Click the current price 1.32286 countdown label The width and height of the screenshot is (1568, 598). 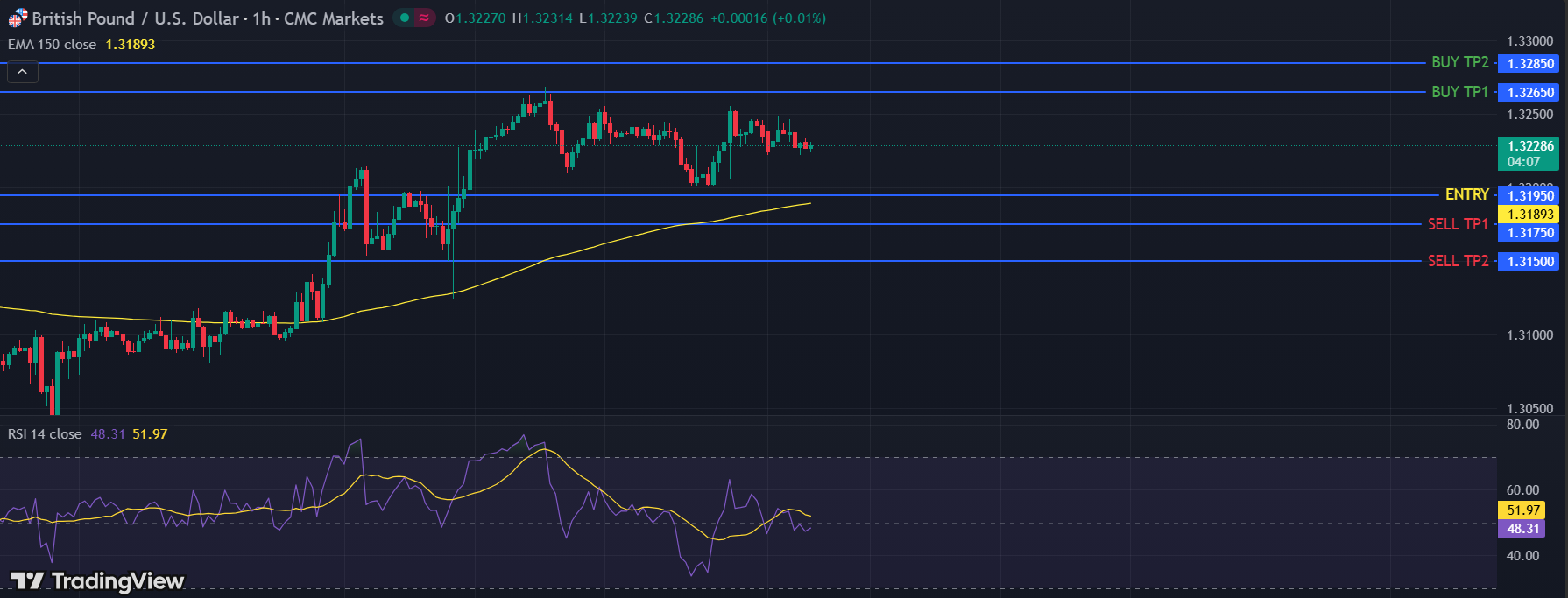tap(1529, 153)
